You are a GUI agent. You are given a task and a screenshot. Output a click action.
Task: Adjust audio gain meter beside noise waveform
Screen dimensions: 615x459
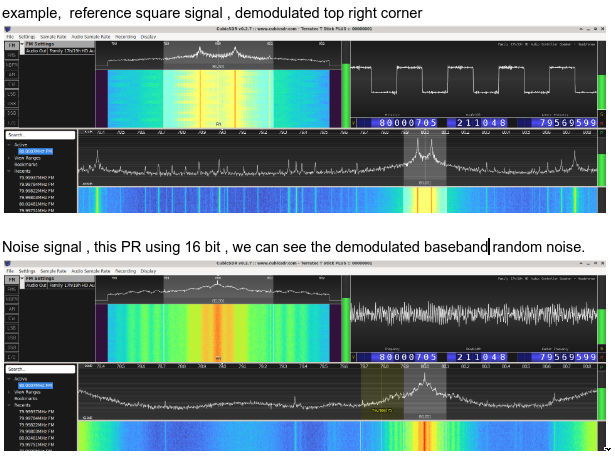click(x=602, y=310)
